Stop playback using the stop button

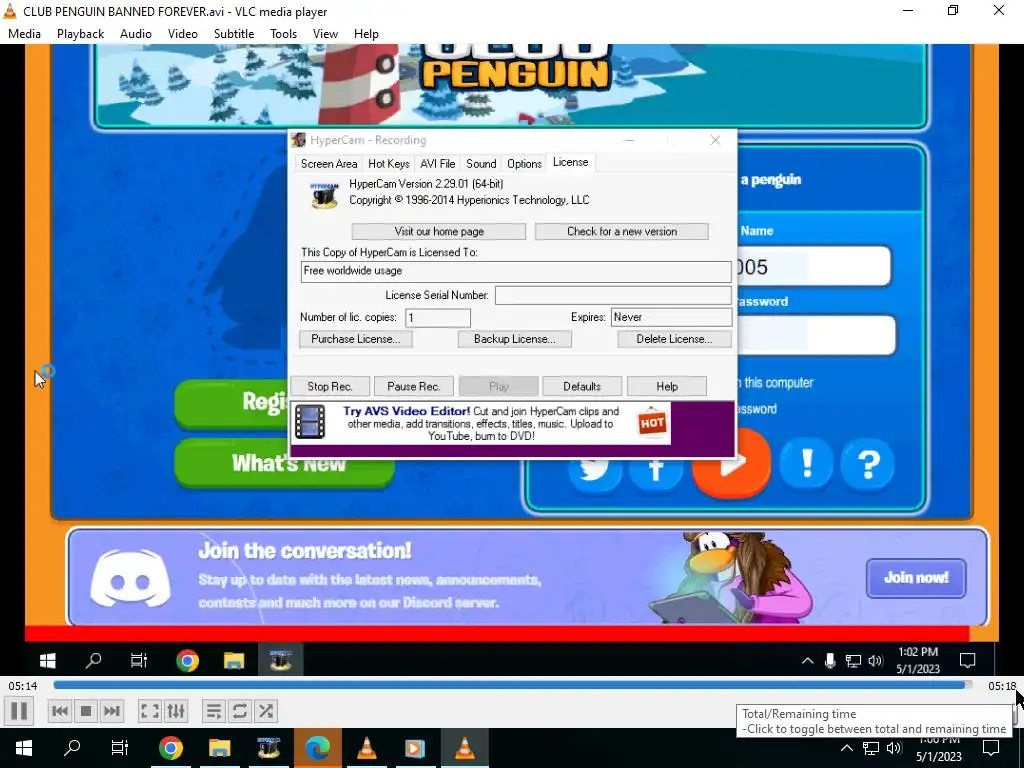(86, 711)
